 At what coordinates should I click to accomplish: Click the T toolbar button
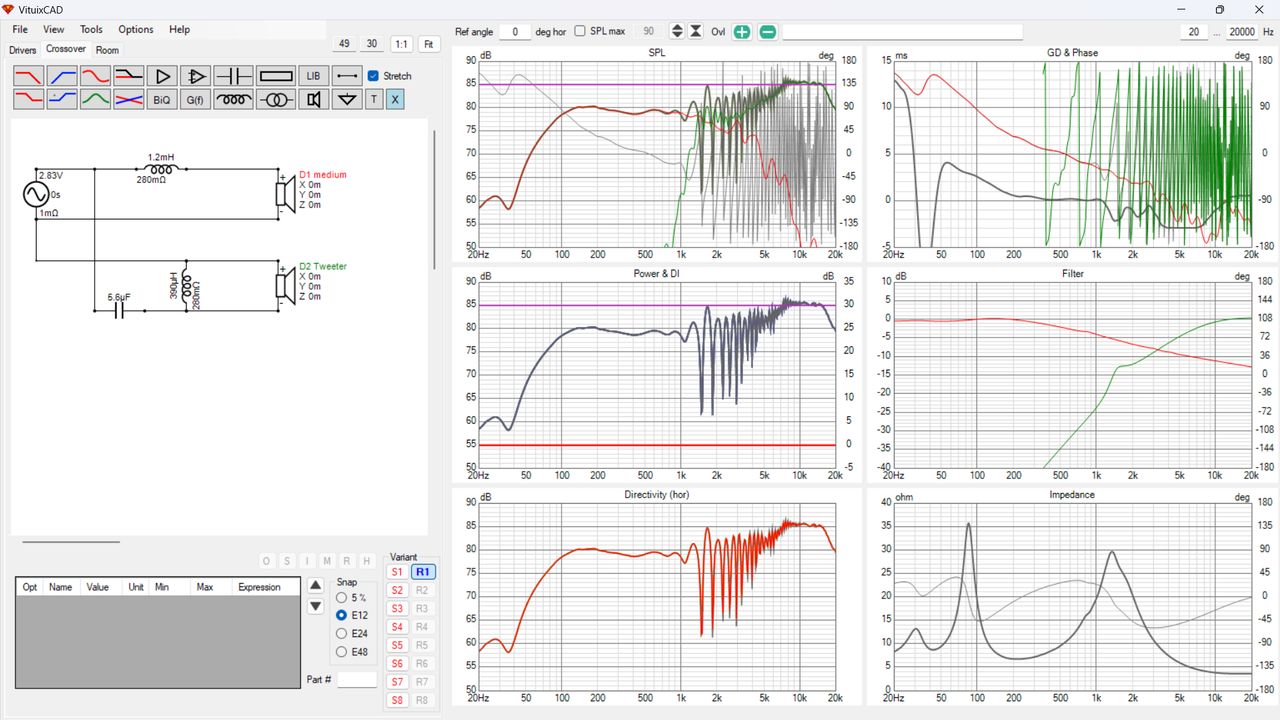(374, 99)
